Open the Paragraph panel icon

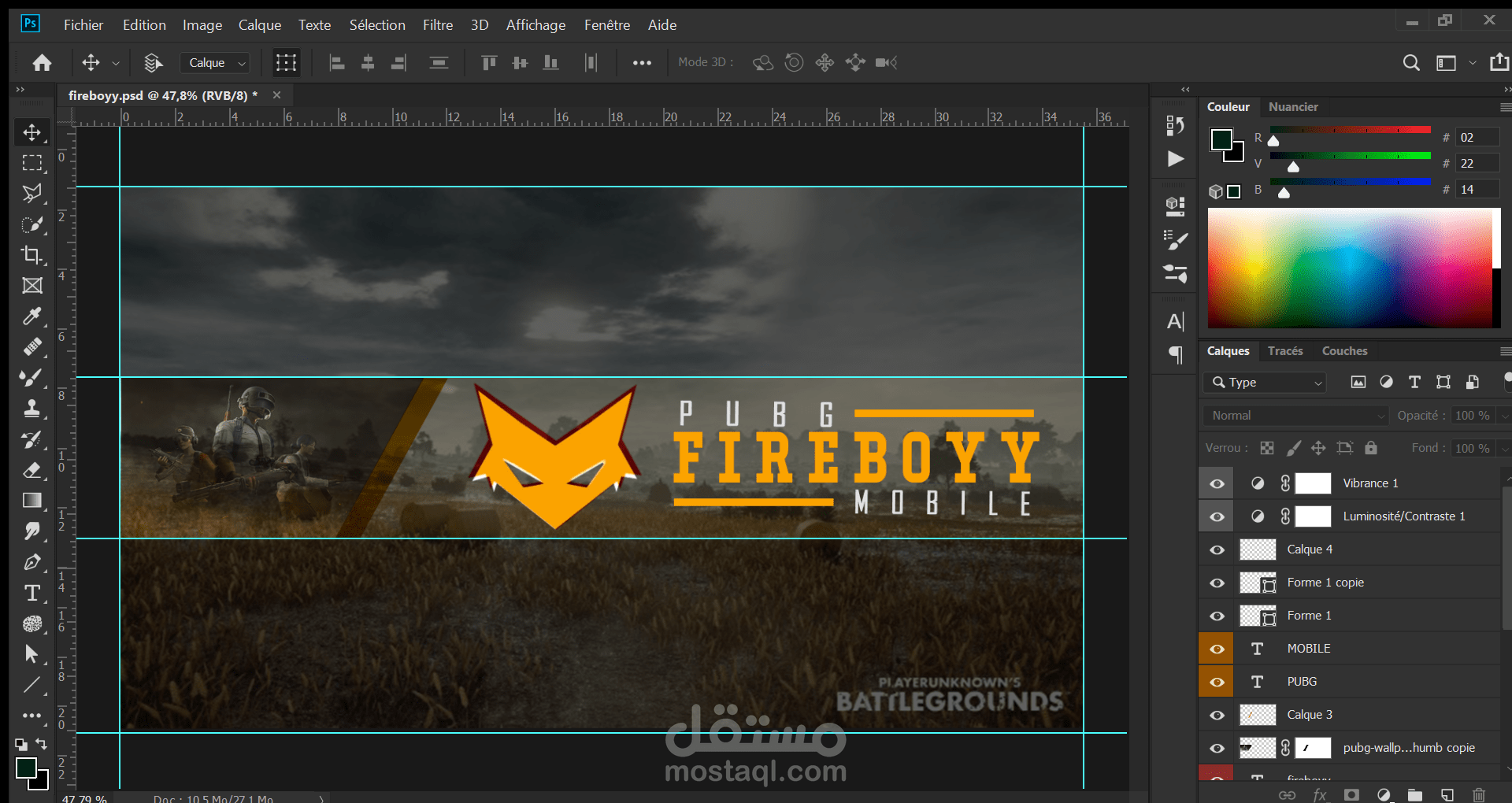click(x=1176, y=355)
